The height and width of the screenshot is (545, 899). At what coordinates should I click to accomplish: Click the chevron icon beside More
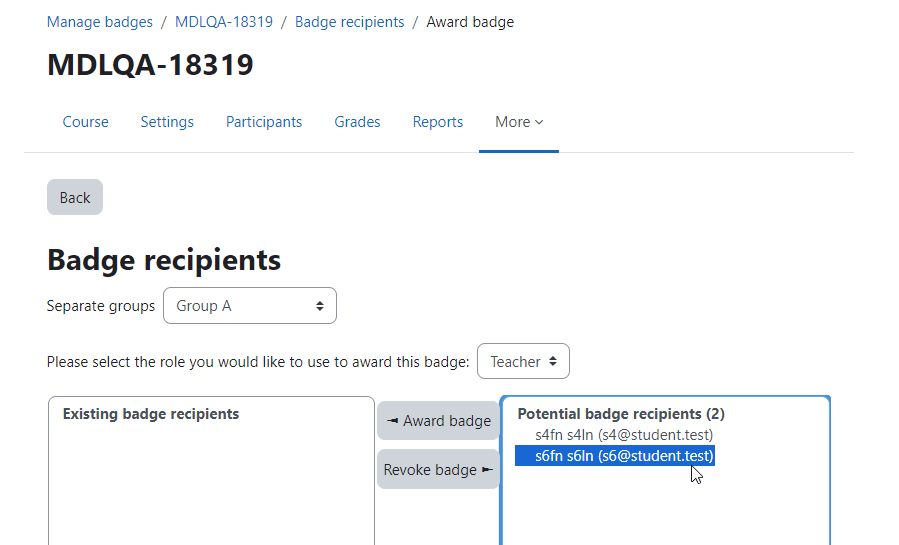pos(539,122)
